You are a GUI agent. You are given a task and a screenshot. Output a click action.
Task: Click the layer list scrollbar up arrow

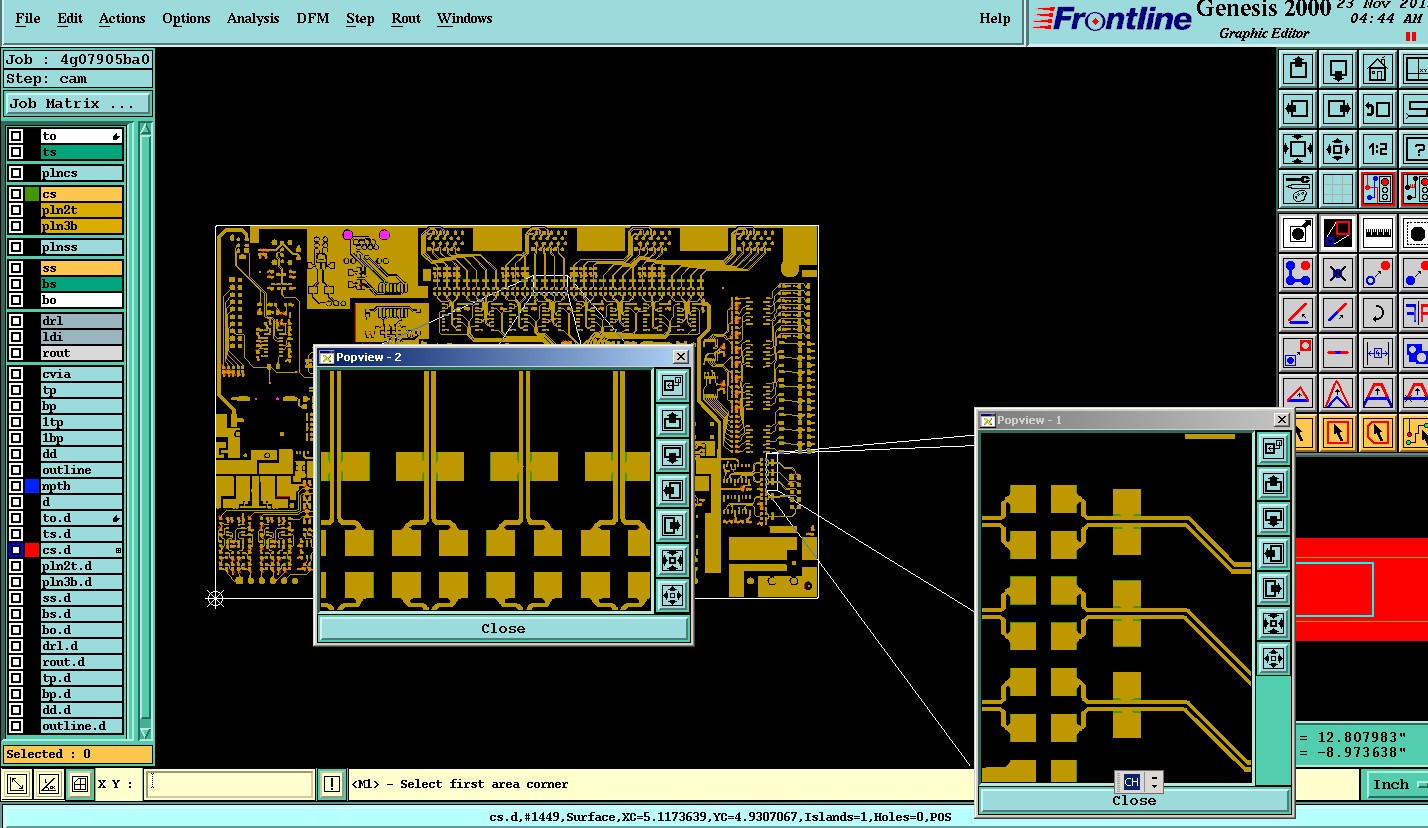[145, 130]
